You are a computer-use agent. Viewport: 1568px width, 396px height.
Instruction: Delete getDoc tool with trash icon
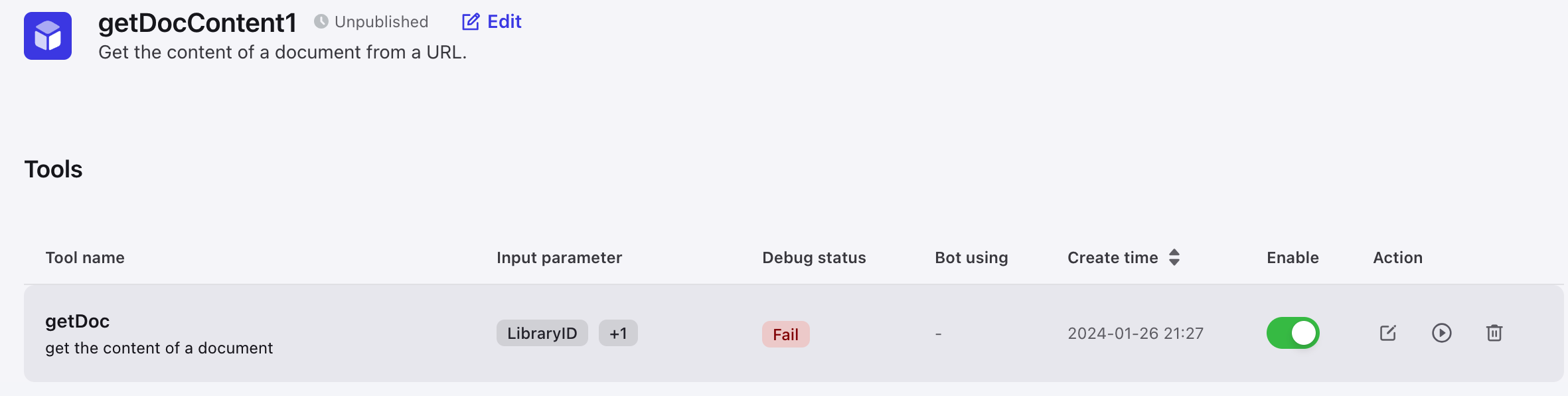[x=1494, y=333]
